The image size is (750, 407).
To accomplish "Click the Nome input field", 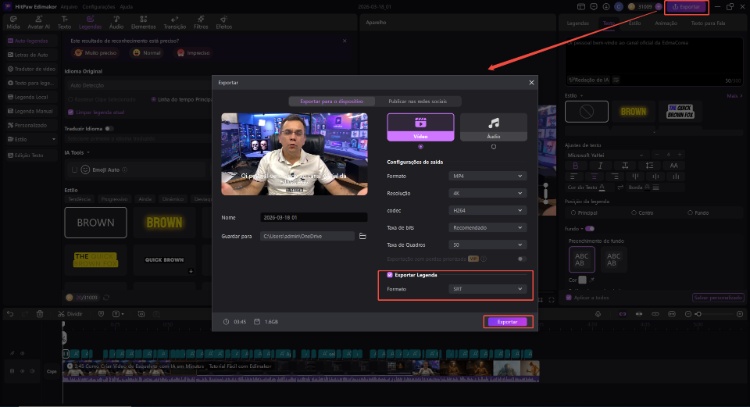I will [x=309, y=216].
